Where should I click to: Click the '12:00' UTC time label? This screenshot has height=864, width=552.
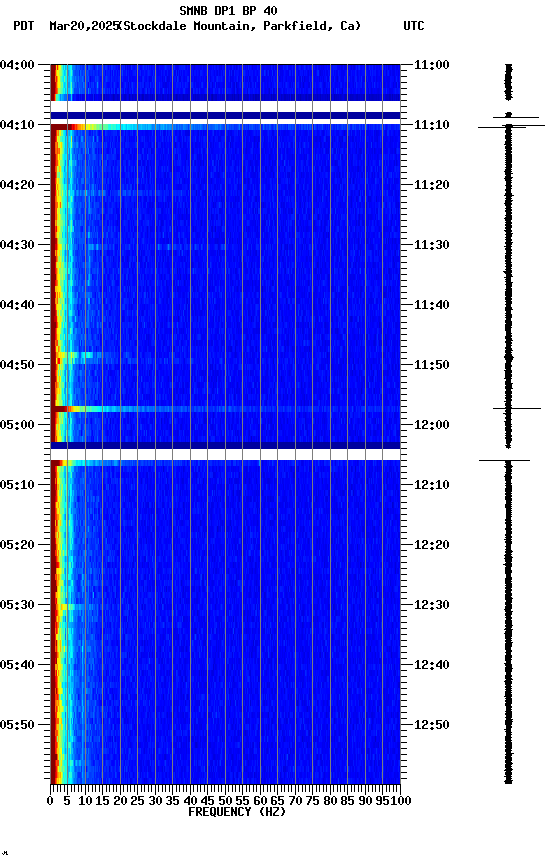(x=432, y=425)
